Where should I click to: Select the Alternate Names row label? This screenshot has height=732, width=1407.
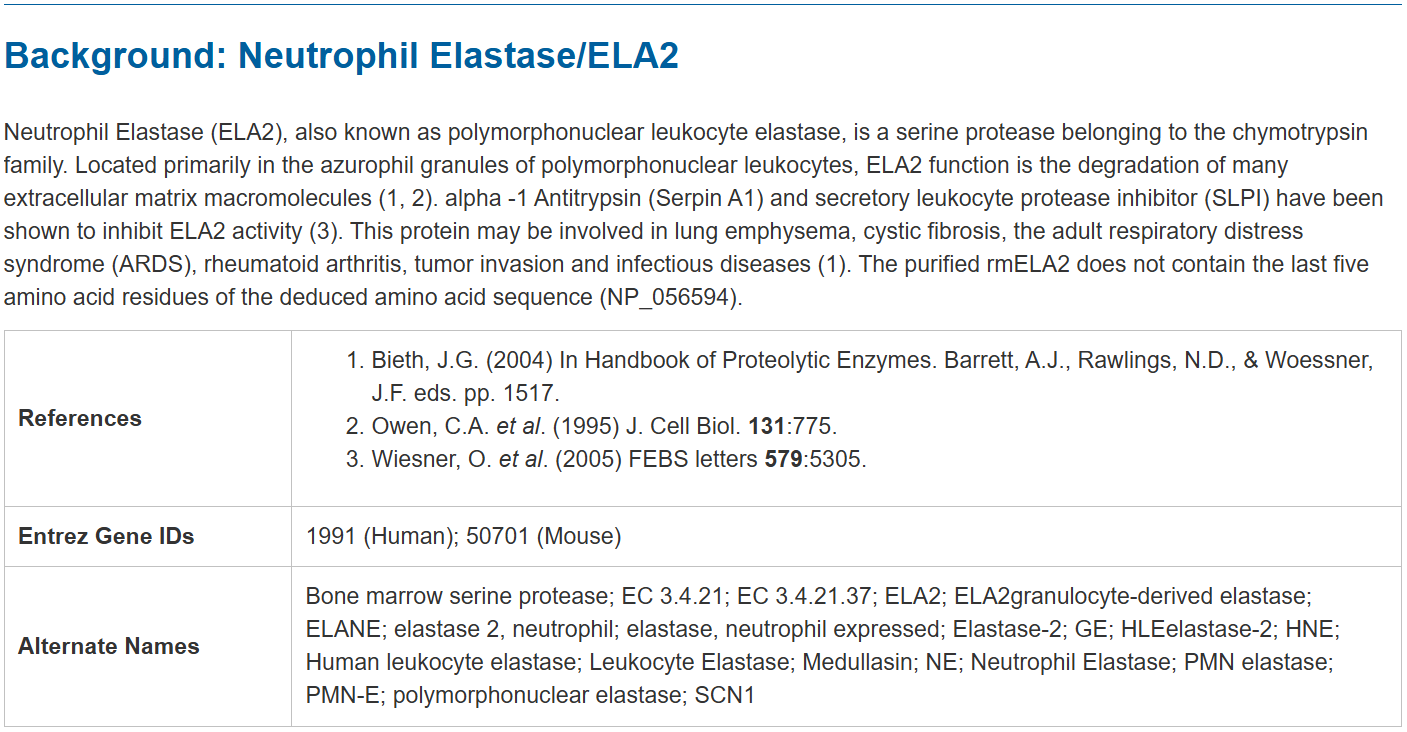[x=109, y=646]
